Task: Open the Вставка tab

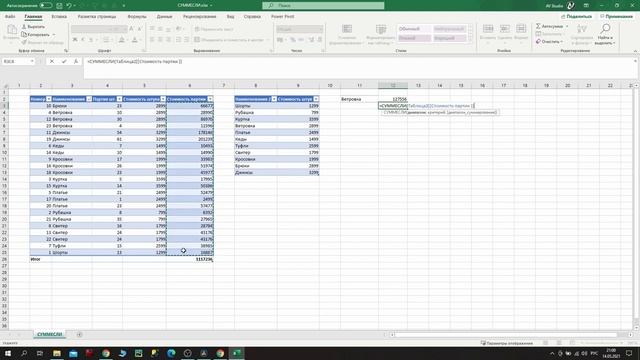Action: pos(59,16)
